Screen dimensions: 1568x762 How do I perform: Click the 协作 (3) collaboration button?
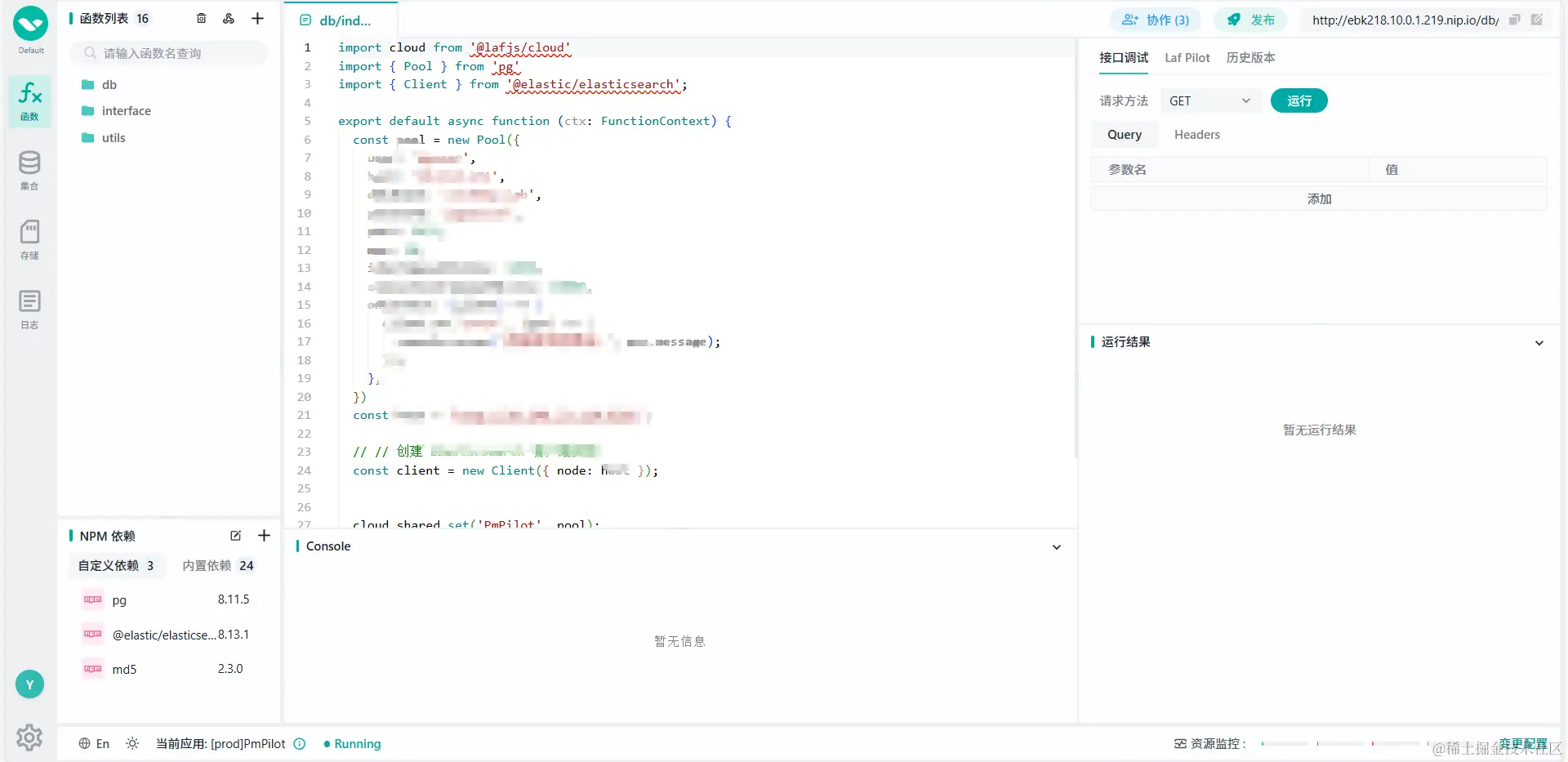coord(1156,20)
